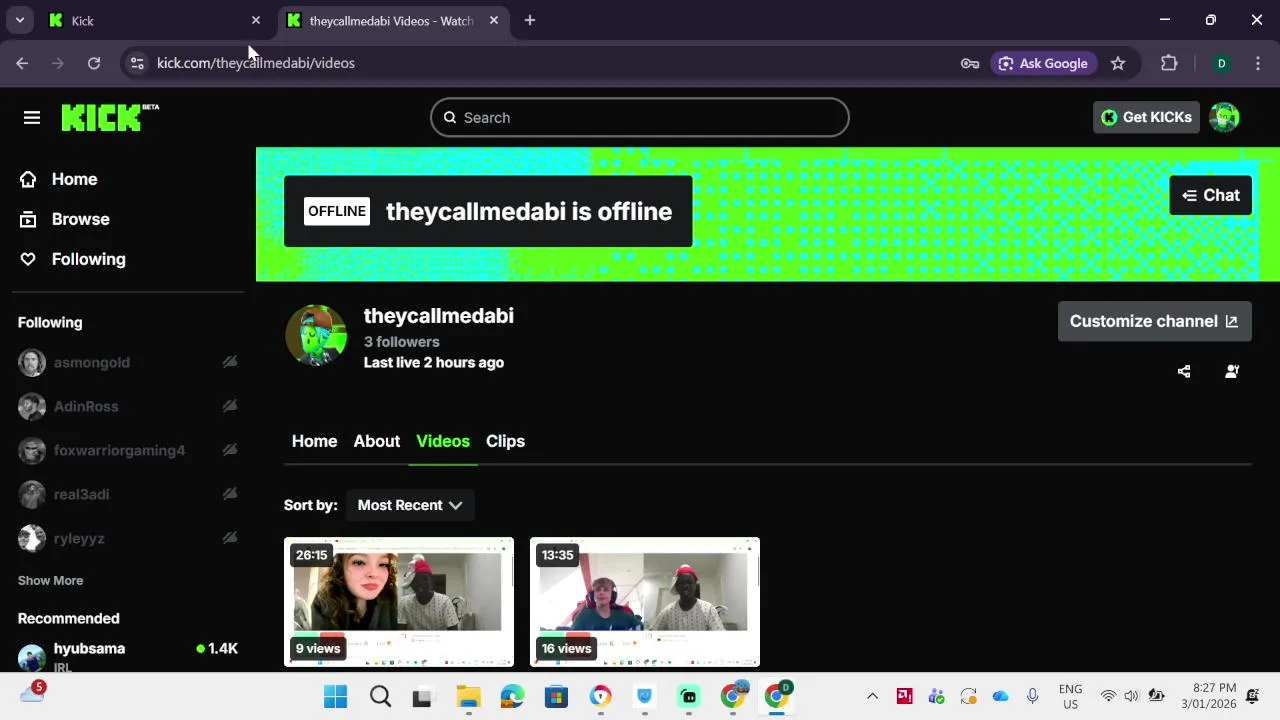Open the 13:35 video with 16 views
1280x720 pixels.
pos(645,602)
